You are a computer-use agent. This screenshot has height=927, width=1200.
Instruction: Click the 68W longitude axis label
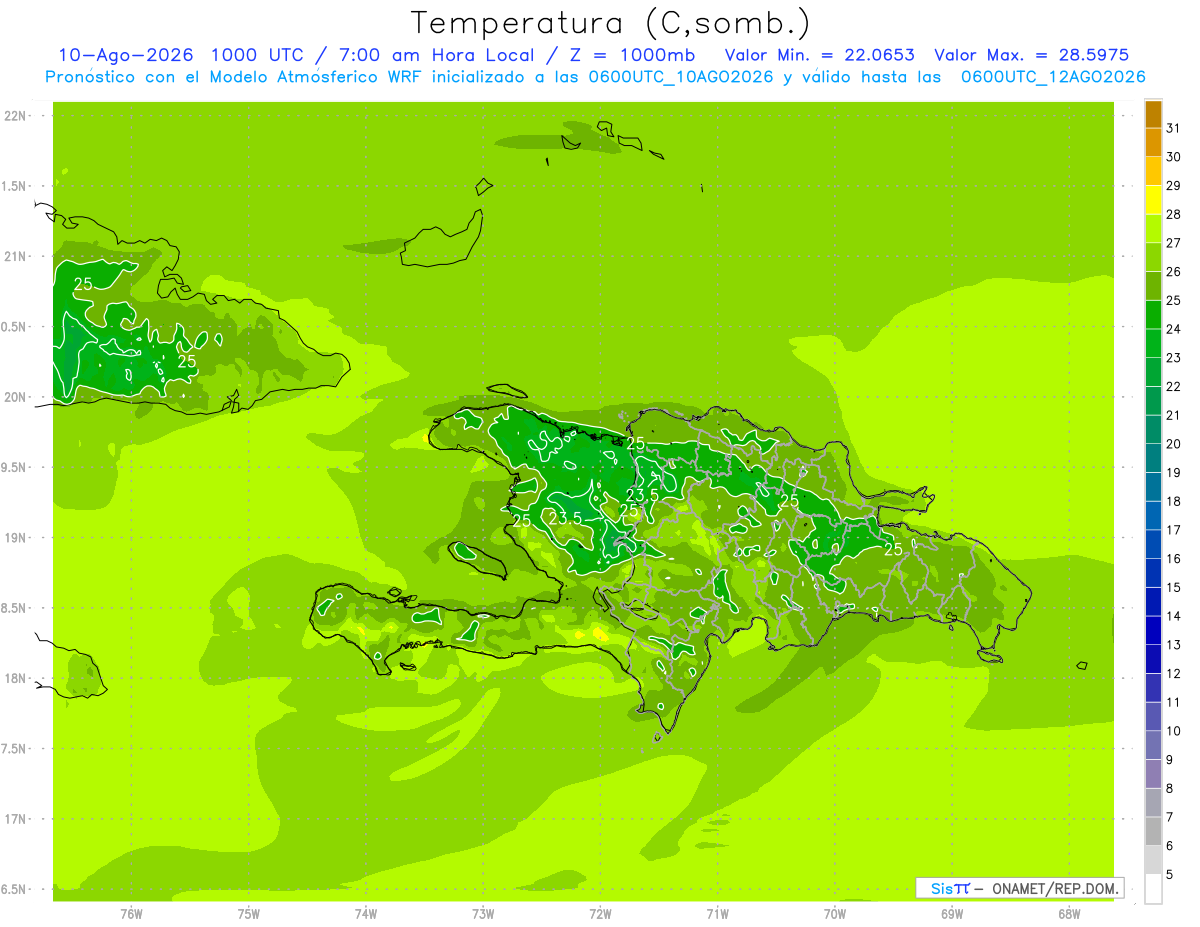pos(1068,913)
